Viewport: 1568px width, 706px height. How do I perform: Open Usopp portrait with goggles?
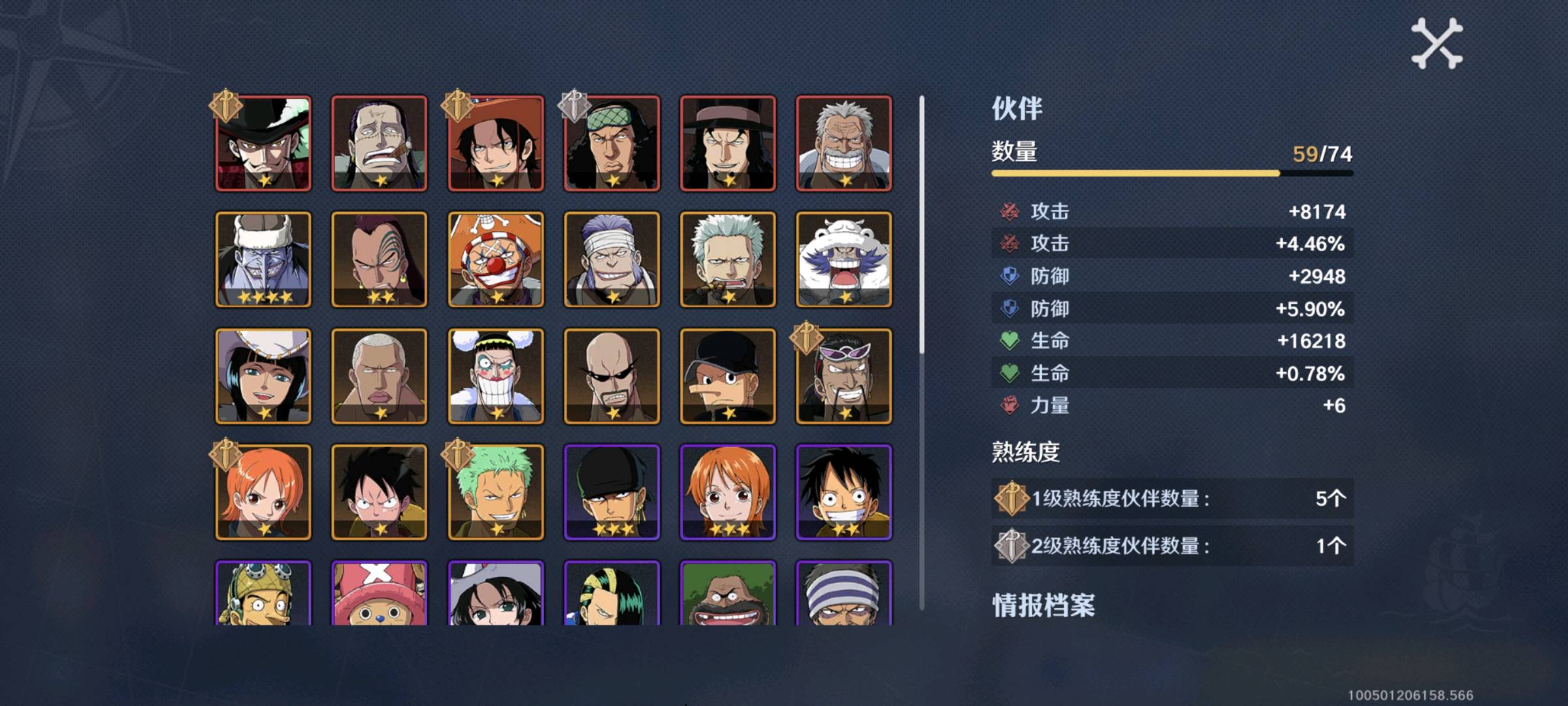[x=263, y=593]
